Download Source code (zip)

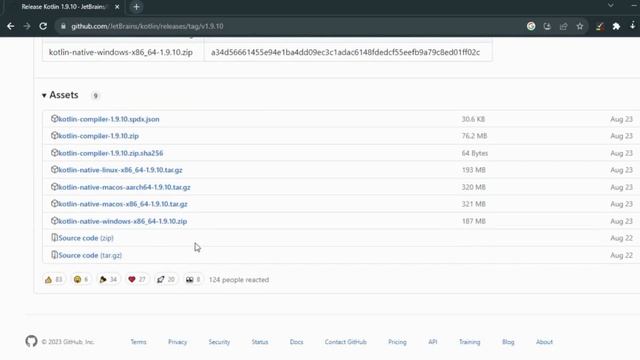click(x=86, y=238)
